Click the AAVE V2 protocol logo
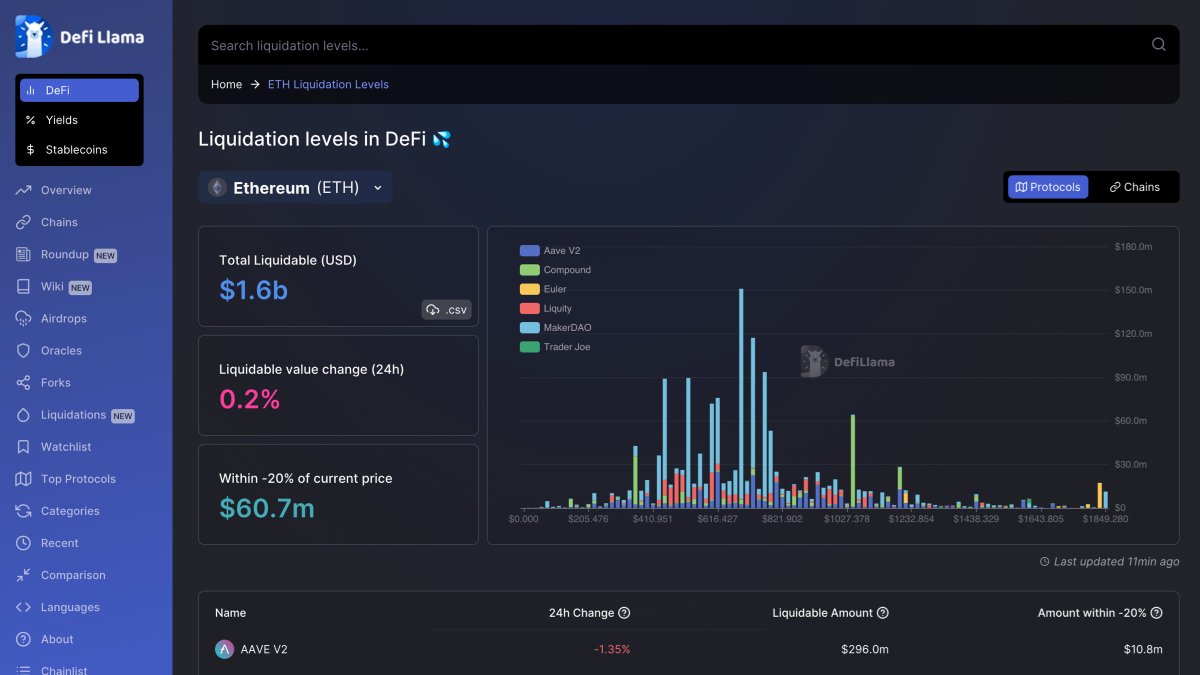The image size is (1200, 675). [224, 649]
